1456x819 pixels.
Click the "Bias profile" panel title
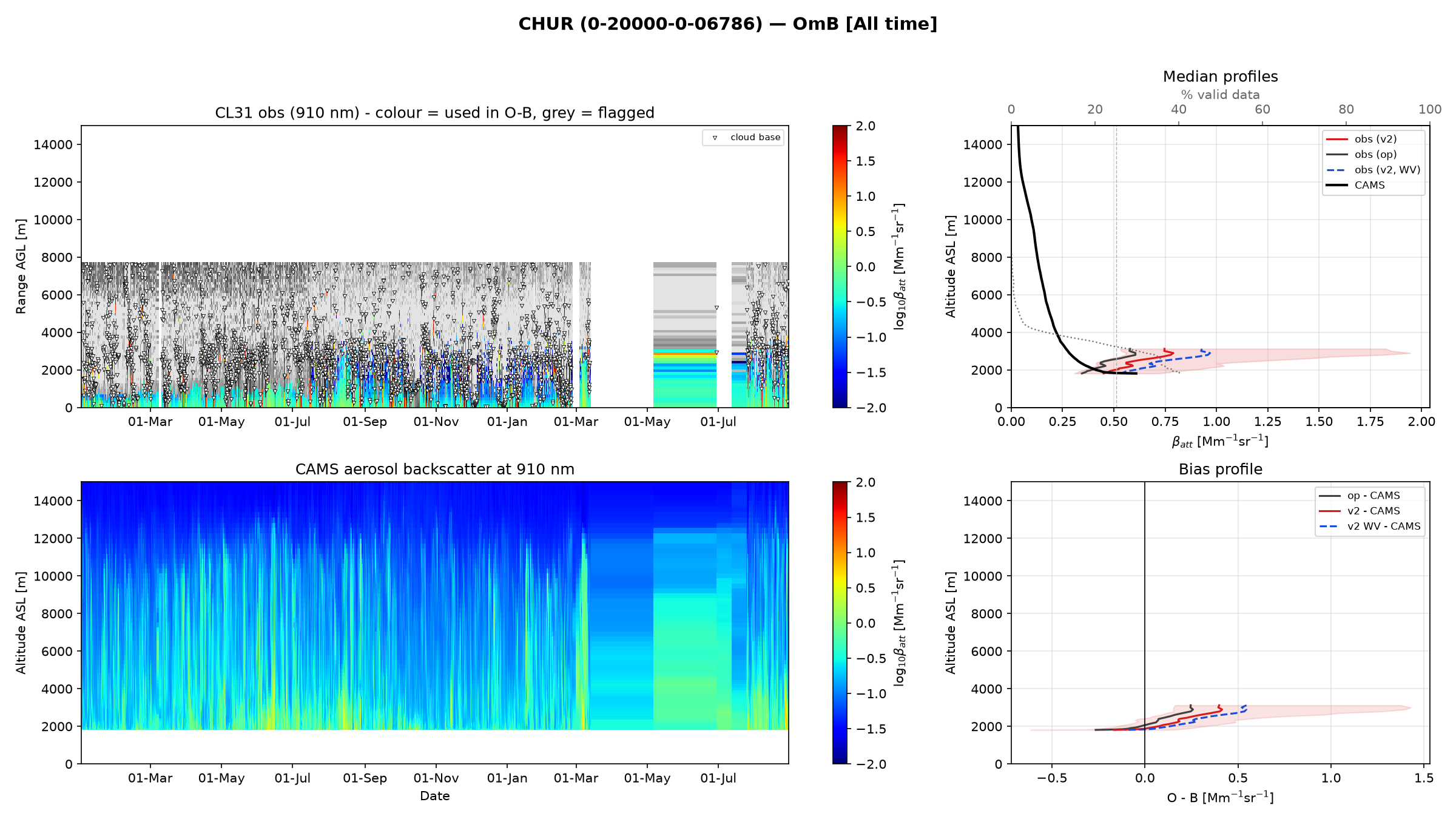point(1220,469)
